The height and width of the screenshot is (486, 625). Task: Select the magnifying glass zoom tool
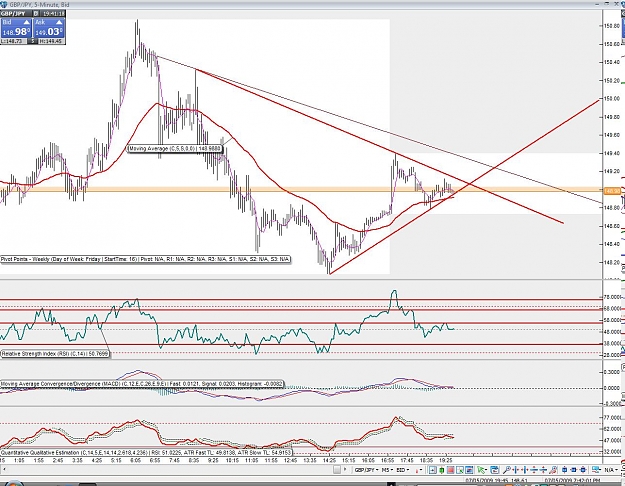(x=507, y=470)
